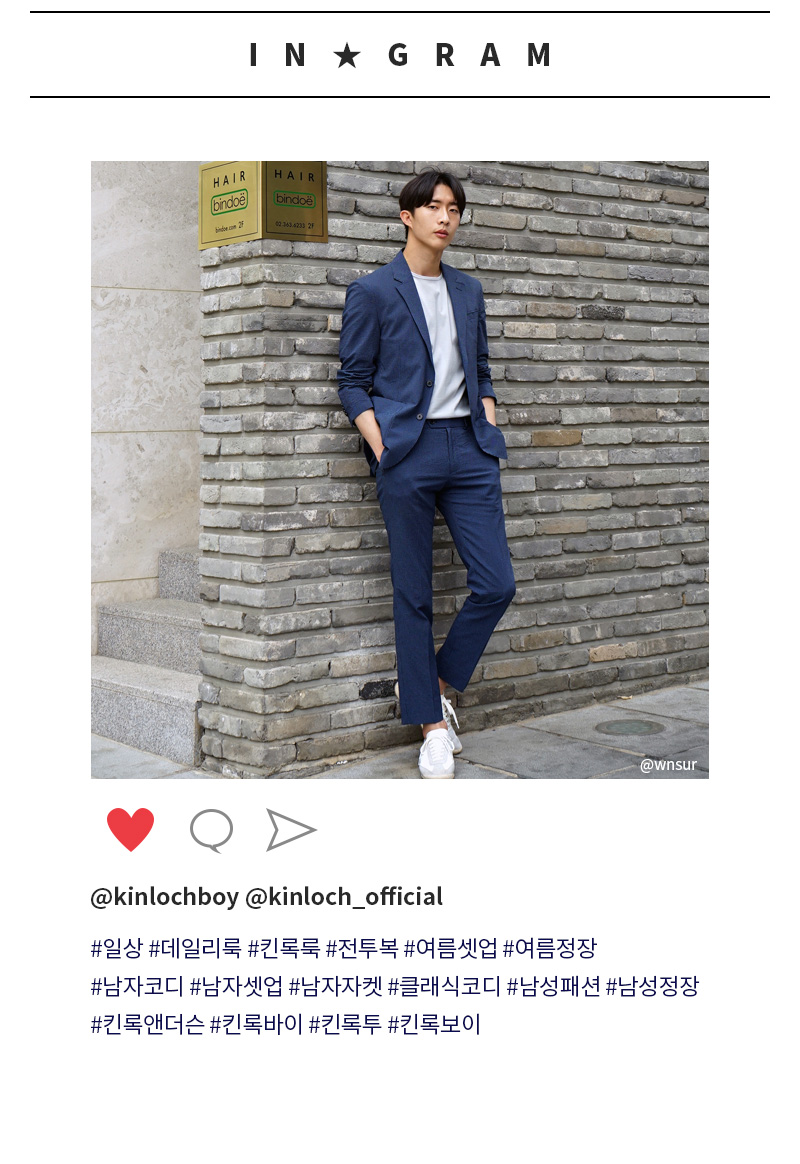Click the #전투복 hashtag
800x1164 pixels.
[x=362, y=948]
